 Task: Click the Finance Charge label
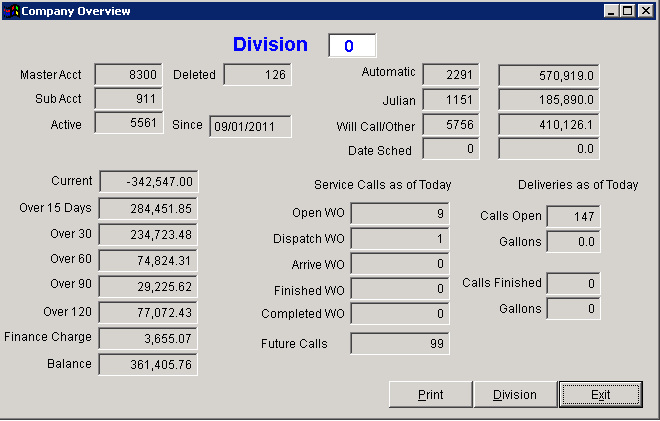point(48,337)
